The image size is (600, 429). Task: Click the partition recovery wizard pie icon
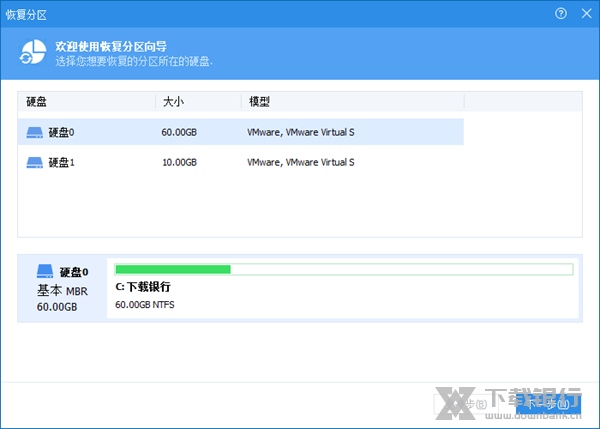(x=34, y=52)
